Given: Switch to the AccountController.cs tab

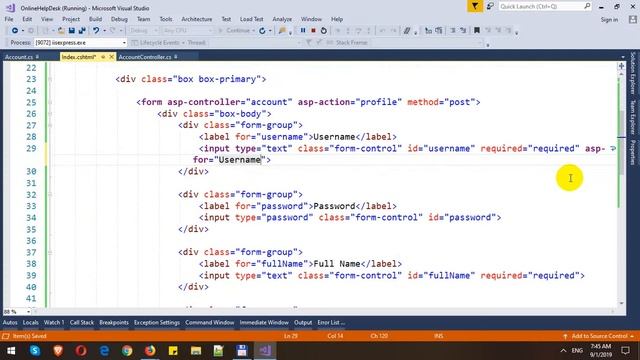Looking at the screenshot, I should (145, 57).
